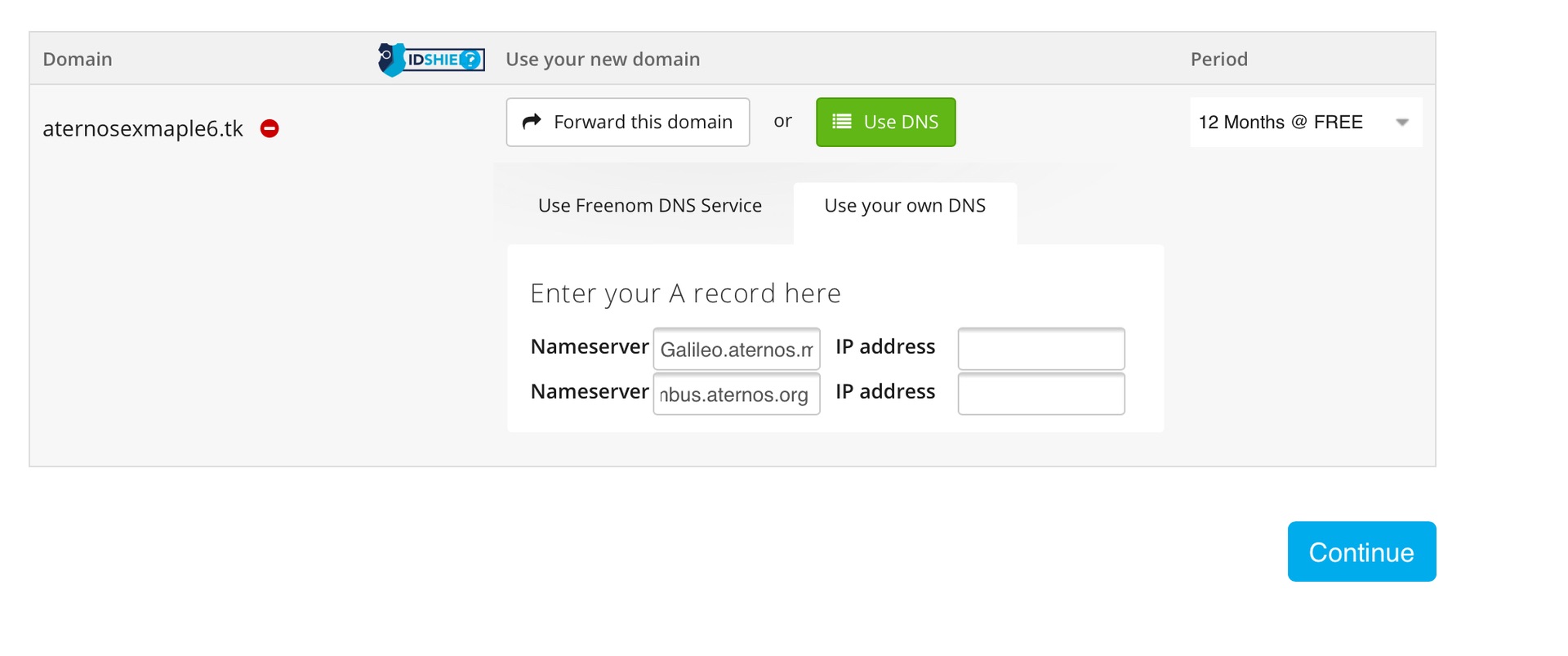
Task: Click the aternosexmaple6.tk domain name
Action: (x=143, y=129)
